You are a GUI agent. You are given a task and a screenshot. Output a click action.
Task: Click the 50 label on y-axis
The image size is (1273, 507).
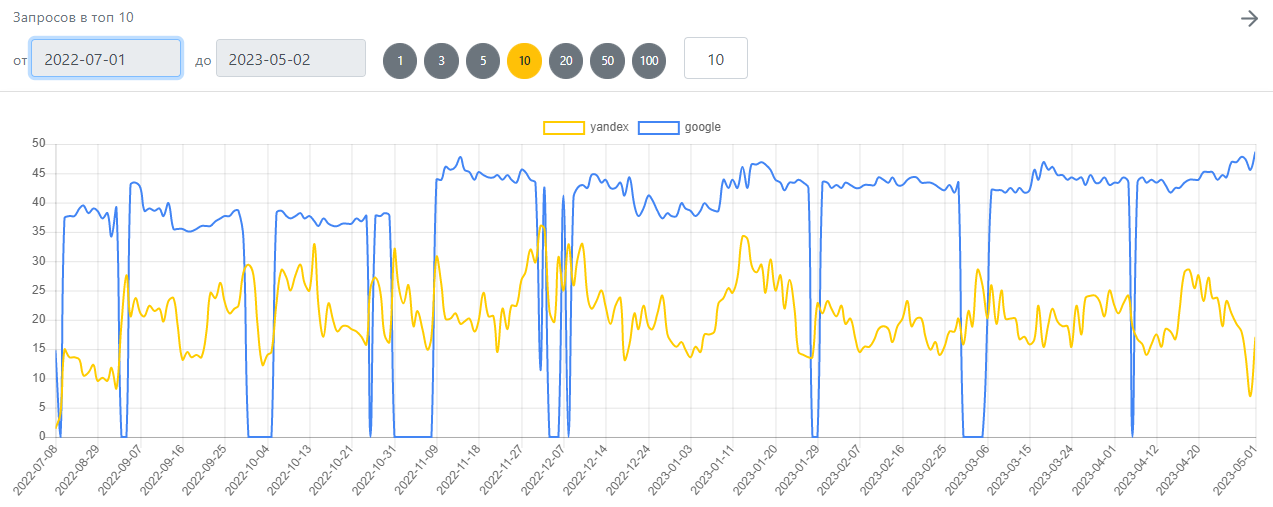point(40,144)
